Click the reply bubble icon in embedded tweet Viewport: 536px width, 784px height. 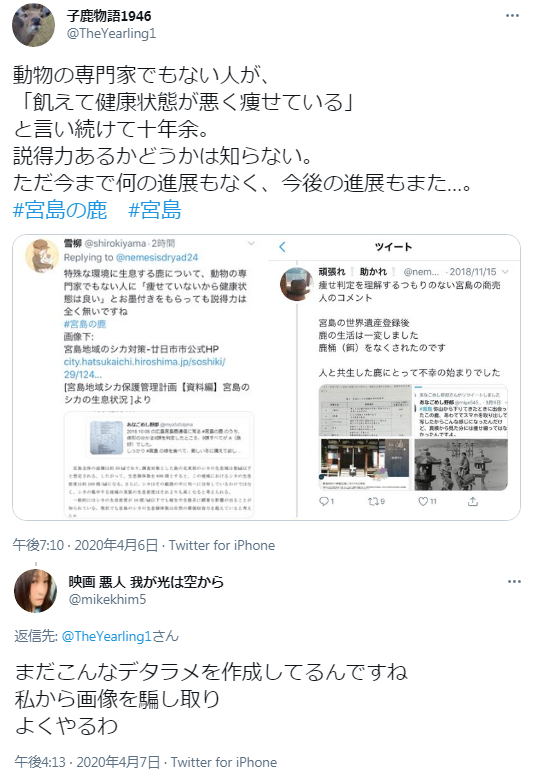click(x=324, y=500)
